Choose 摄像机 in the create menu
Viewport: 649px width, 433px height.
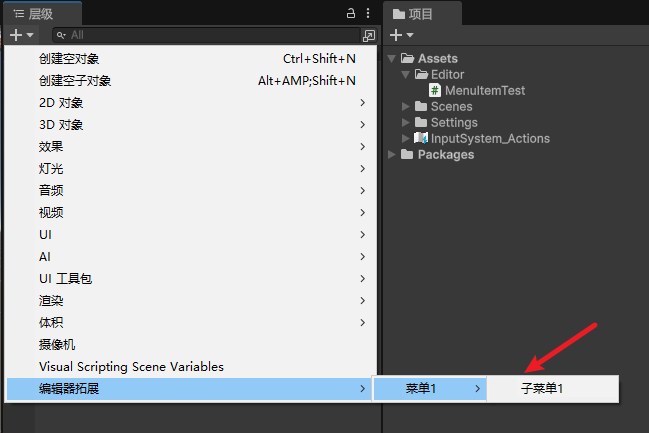pos(58,345)
